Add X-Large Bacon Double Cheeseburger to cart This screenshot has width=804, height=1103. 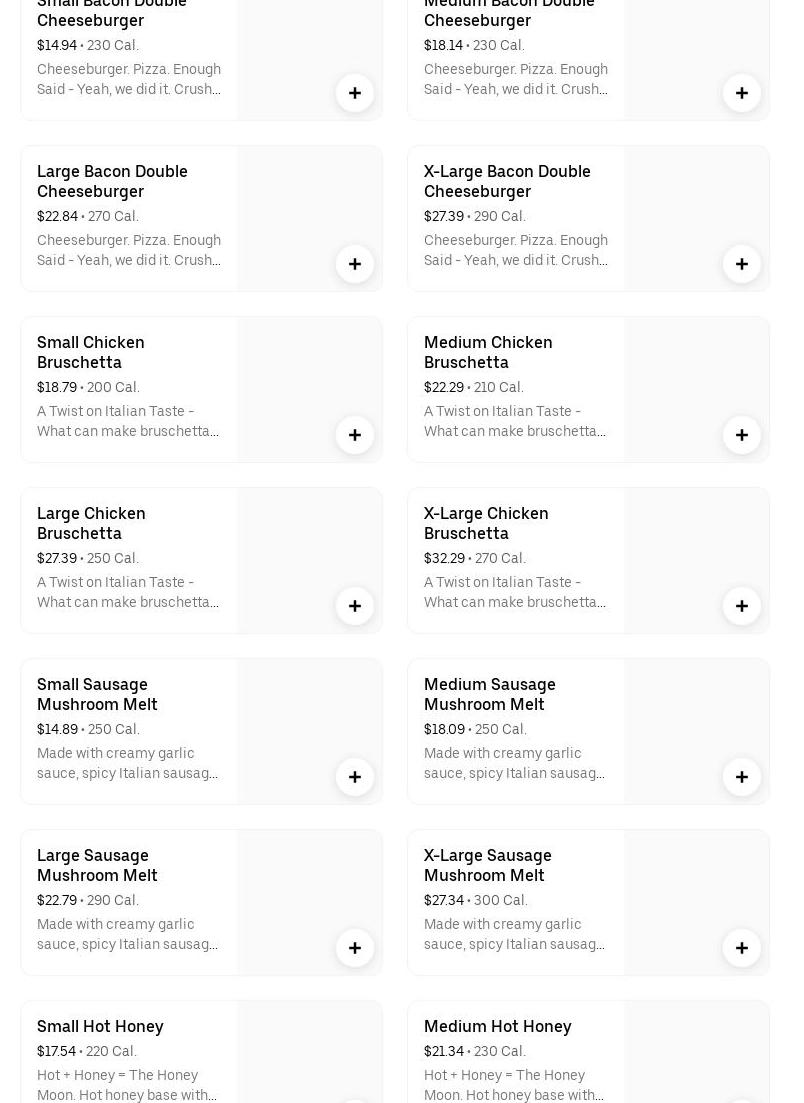742,264
